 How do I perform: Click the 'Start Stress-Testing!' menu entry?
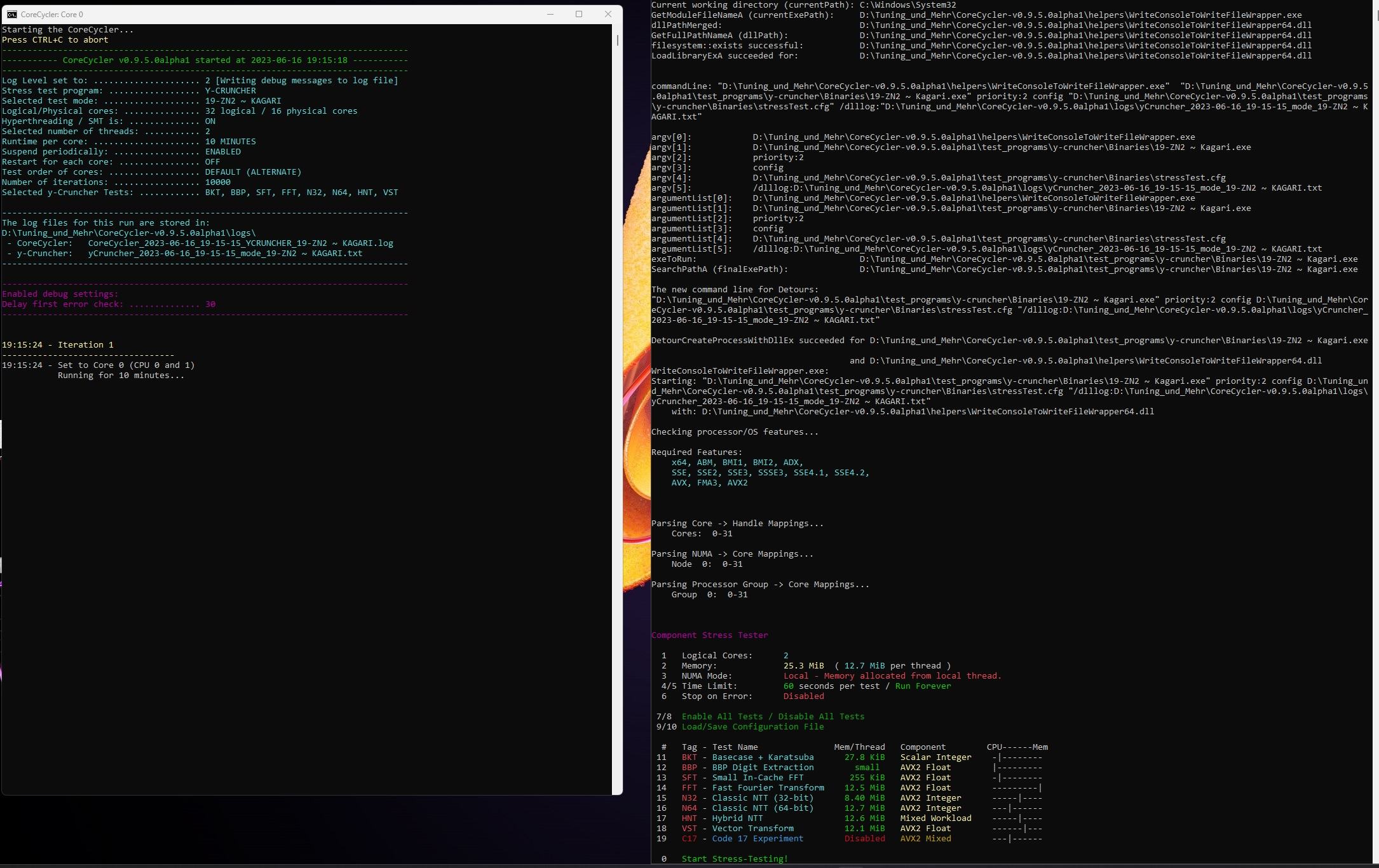click(x=735, y=858)
